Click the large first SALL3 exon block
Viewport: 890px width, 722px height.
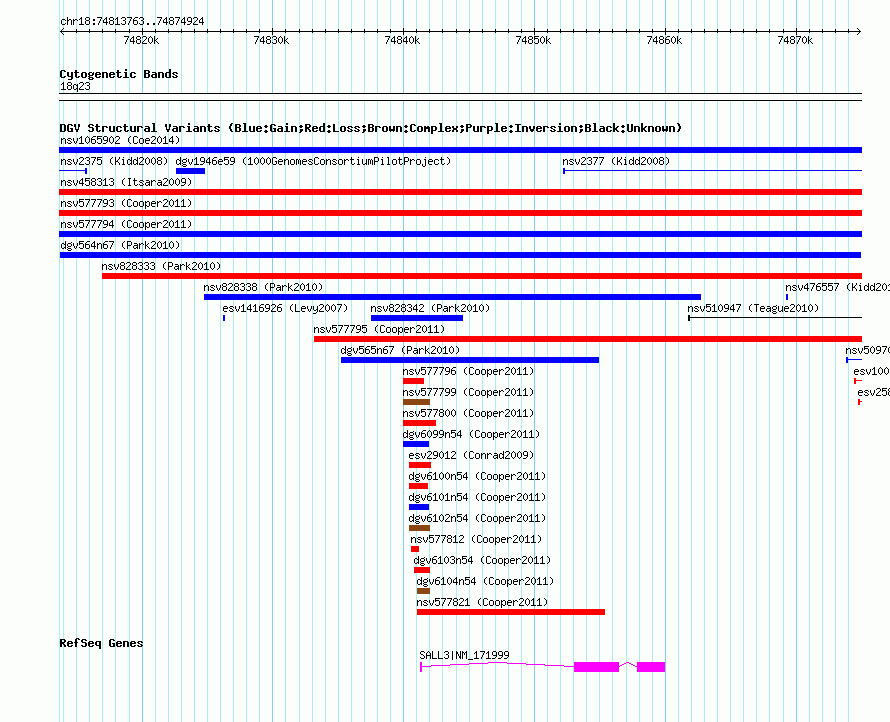pos(596,667)
